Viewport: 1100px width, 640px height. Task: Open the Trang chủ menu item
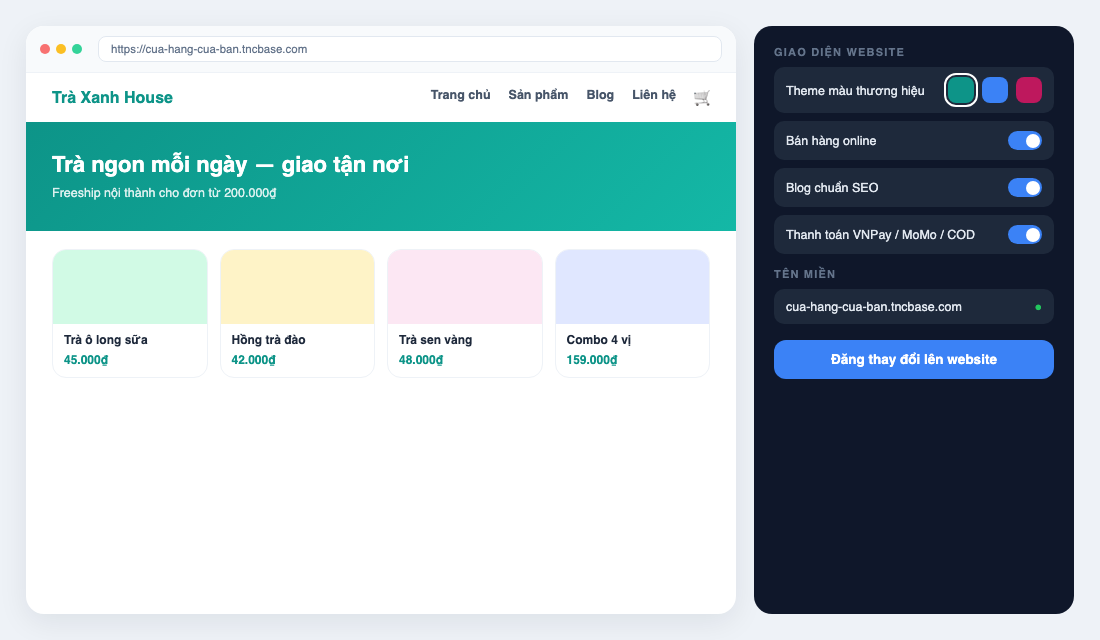460,95
